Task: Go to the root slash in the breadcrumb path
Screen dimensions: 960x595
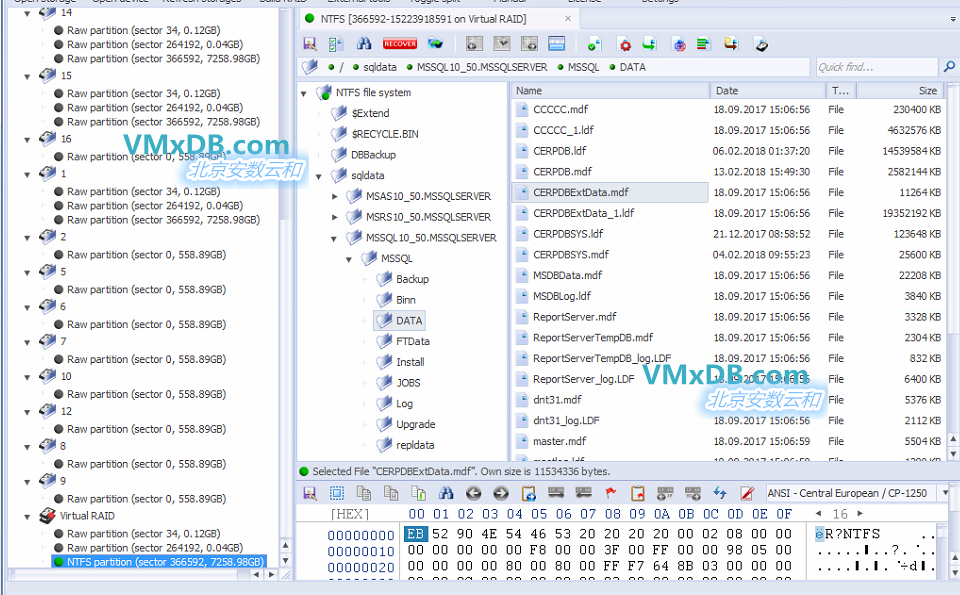Action: tap(341, 67)
